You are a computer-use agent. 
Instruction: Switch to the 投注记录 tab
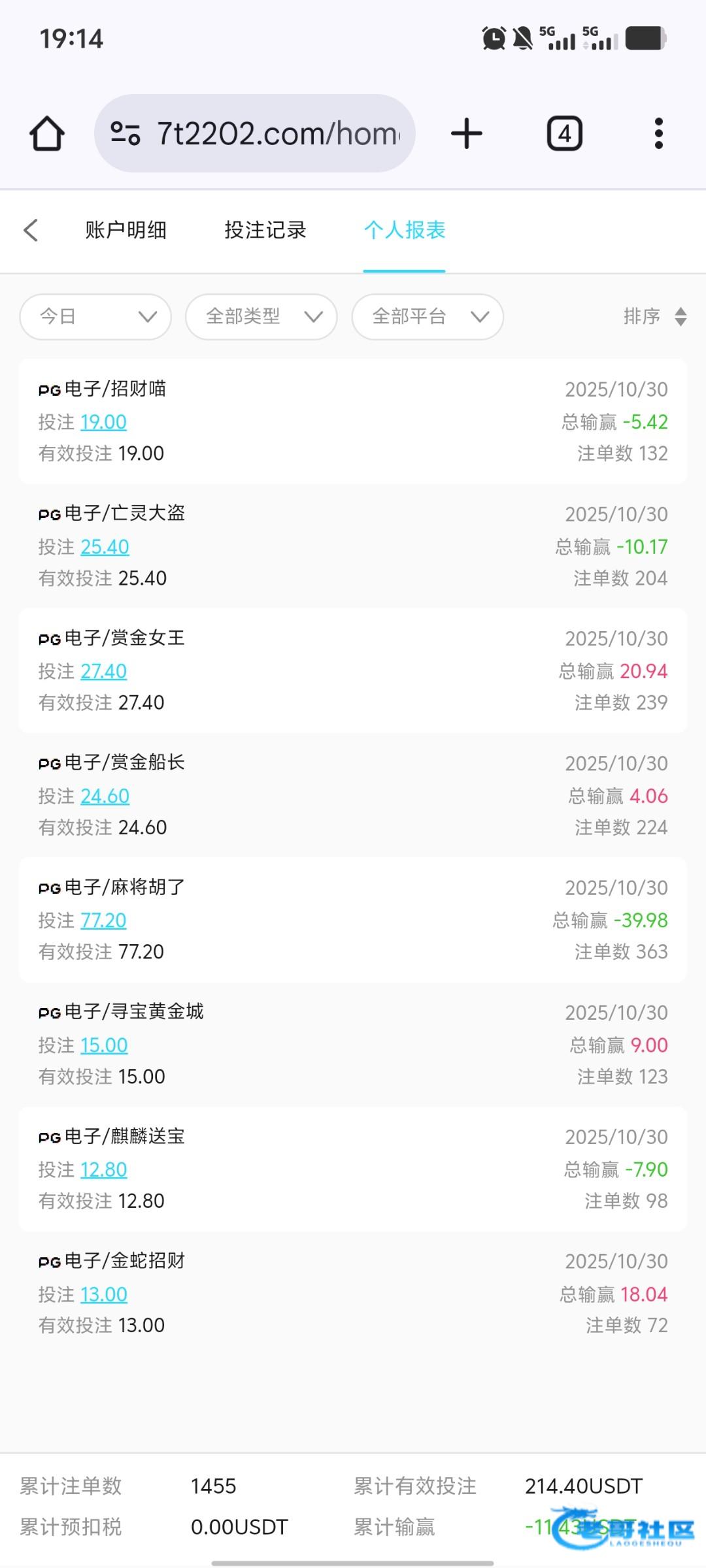point(265,230)
